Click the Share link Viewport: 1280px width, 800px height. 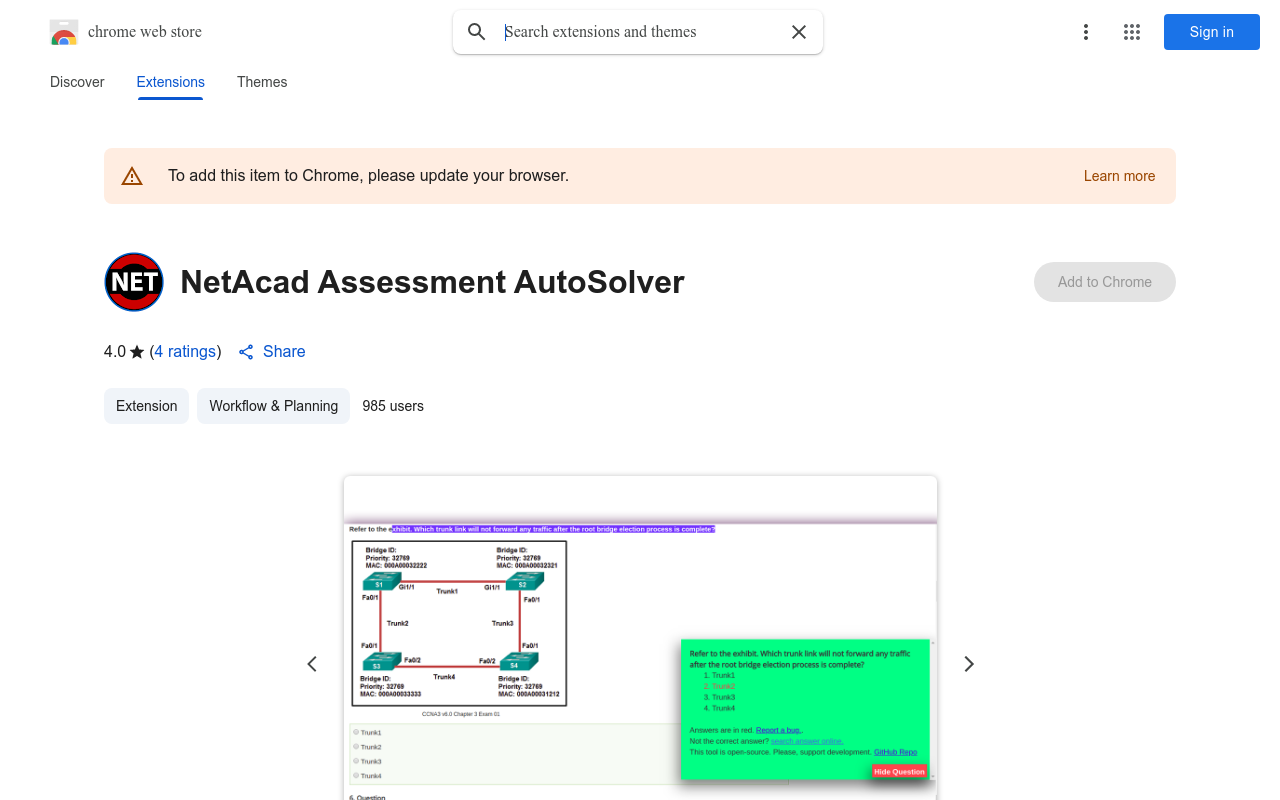coord(284,352)
